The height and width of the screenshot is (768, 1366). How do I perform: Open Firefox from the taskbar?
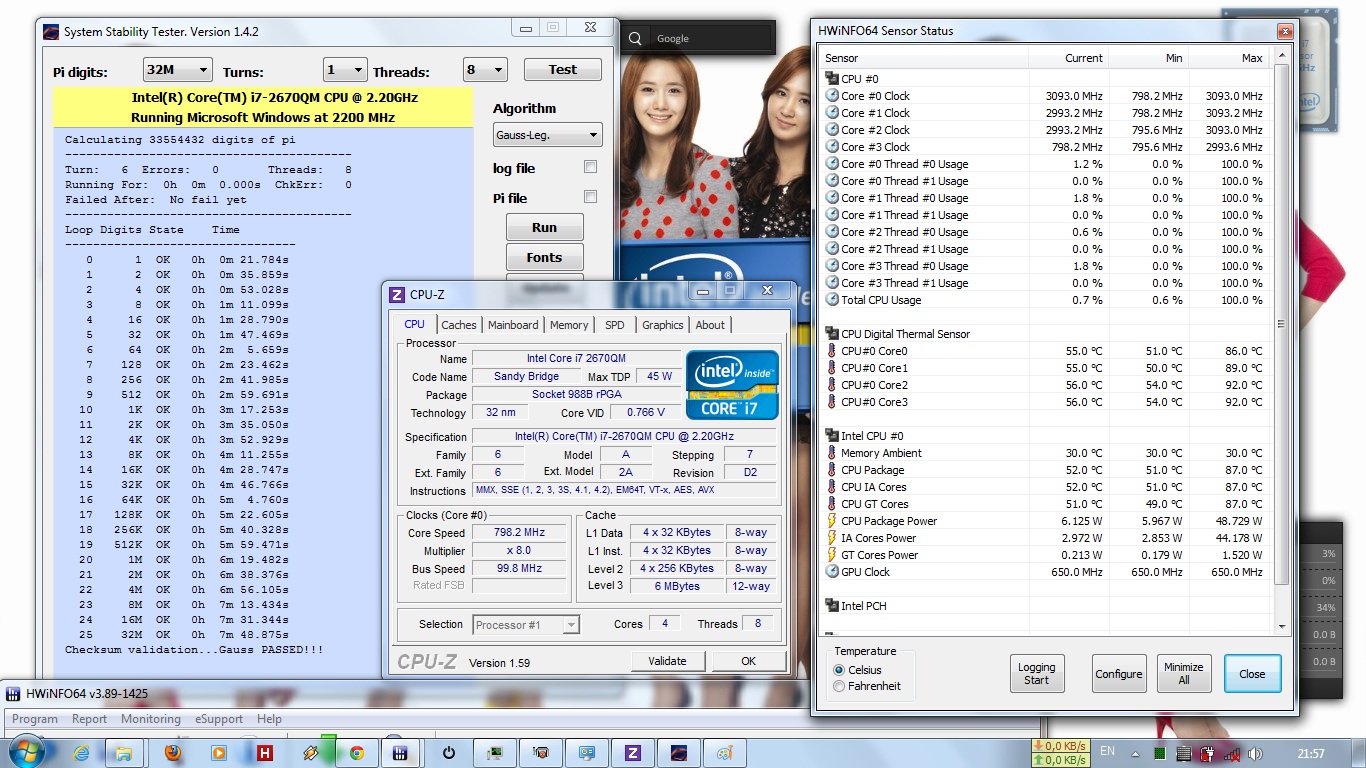pos(173,753)
